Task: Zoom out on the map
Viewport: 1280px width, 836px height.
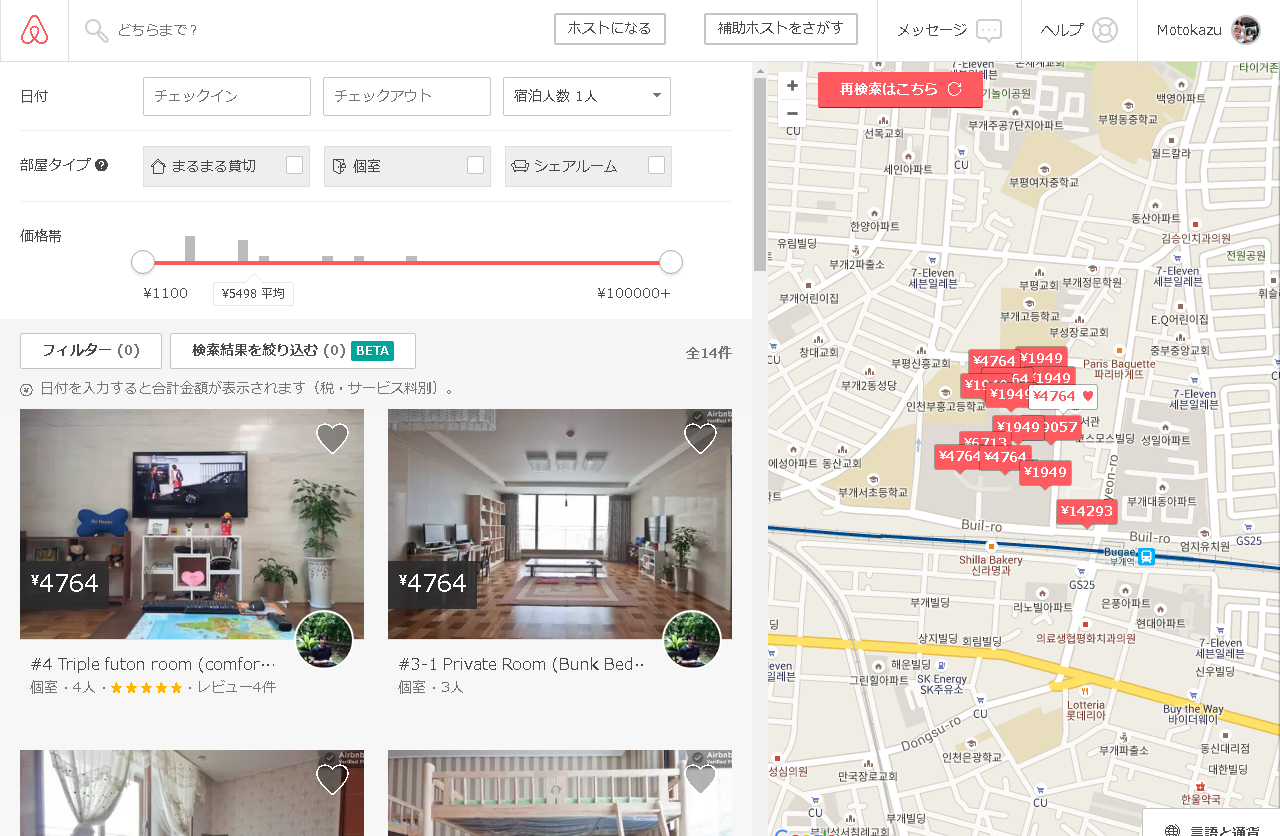Action: [792, 113]
